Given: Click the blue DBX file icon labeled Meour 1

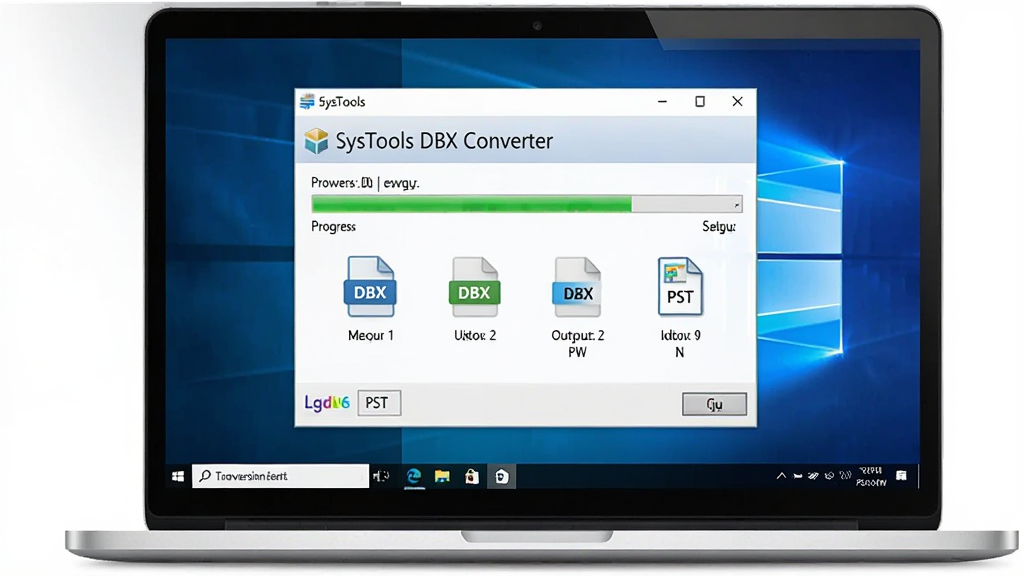Looking at the screenshot, I should click(x=370, y=287).
